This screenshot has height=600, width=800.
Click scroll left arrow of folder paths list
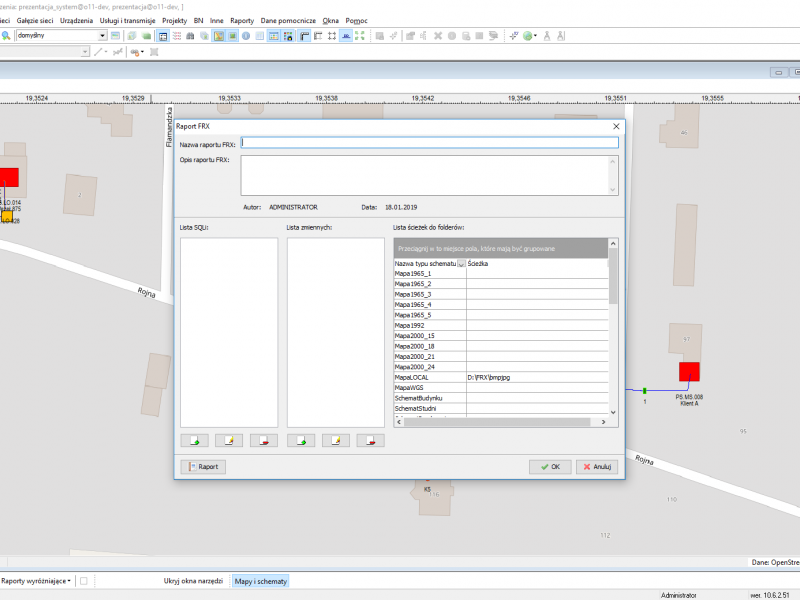399,422
